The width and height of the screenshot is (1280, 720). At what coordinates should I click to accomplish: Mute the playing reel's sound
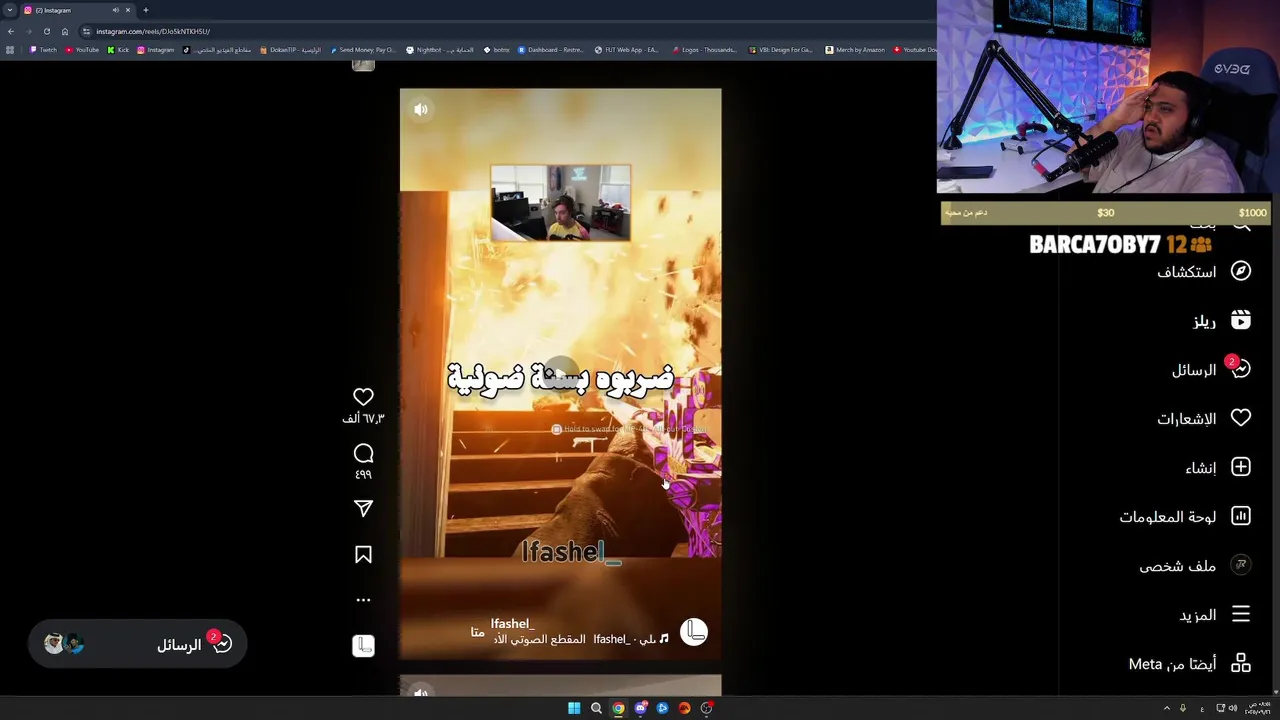pyautogui.click(x=421, y=109)
